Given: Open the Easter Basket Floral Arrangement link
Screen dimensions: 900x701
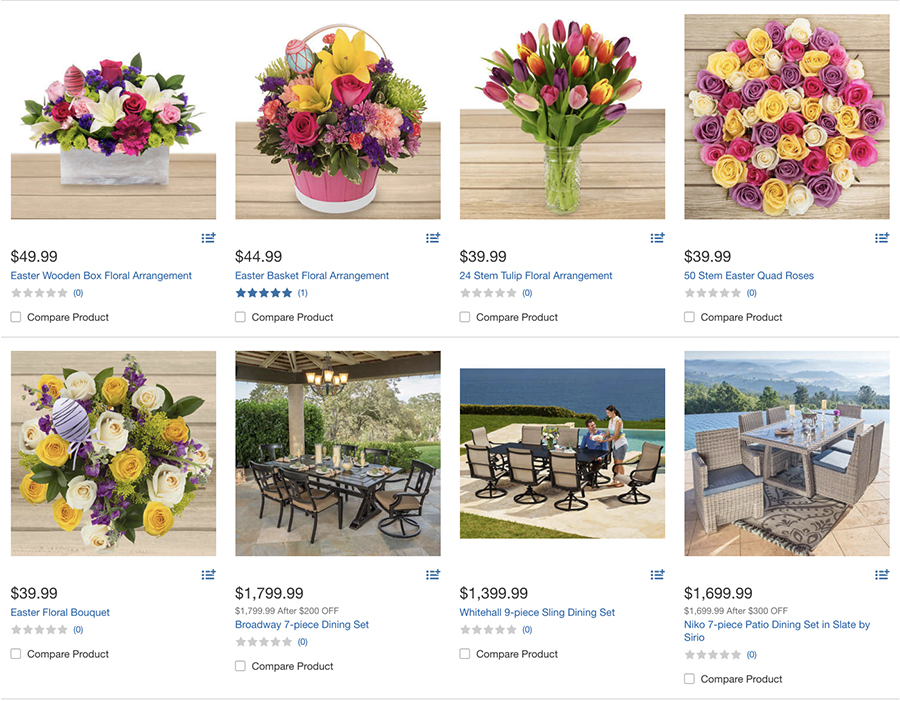Looking at the screenshot, I should 312,276.
